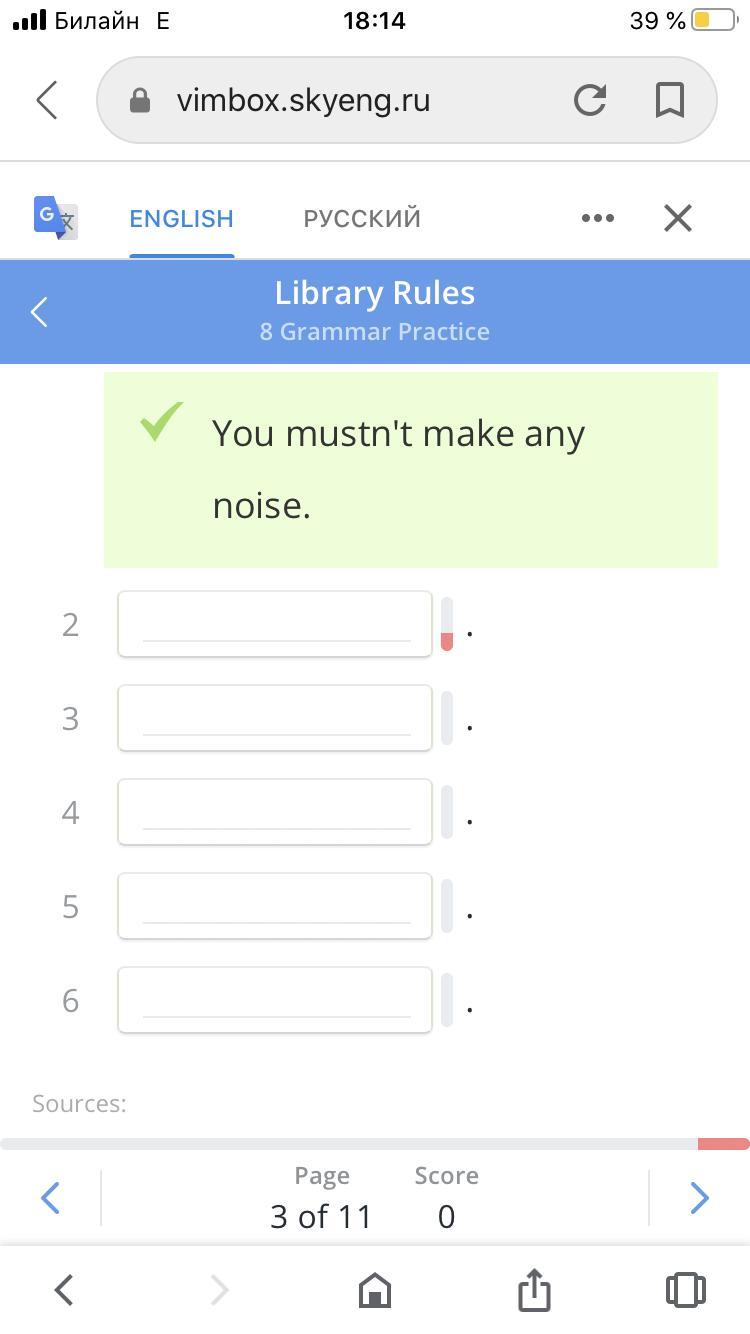
Task: Click the Google Translate logo icon
Action: click(55, 217)
